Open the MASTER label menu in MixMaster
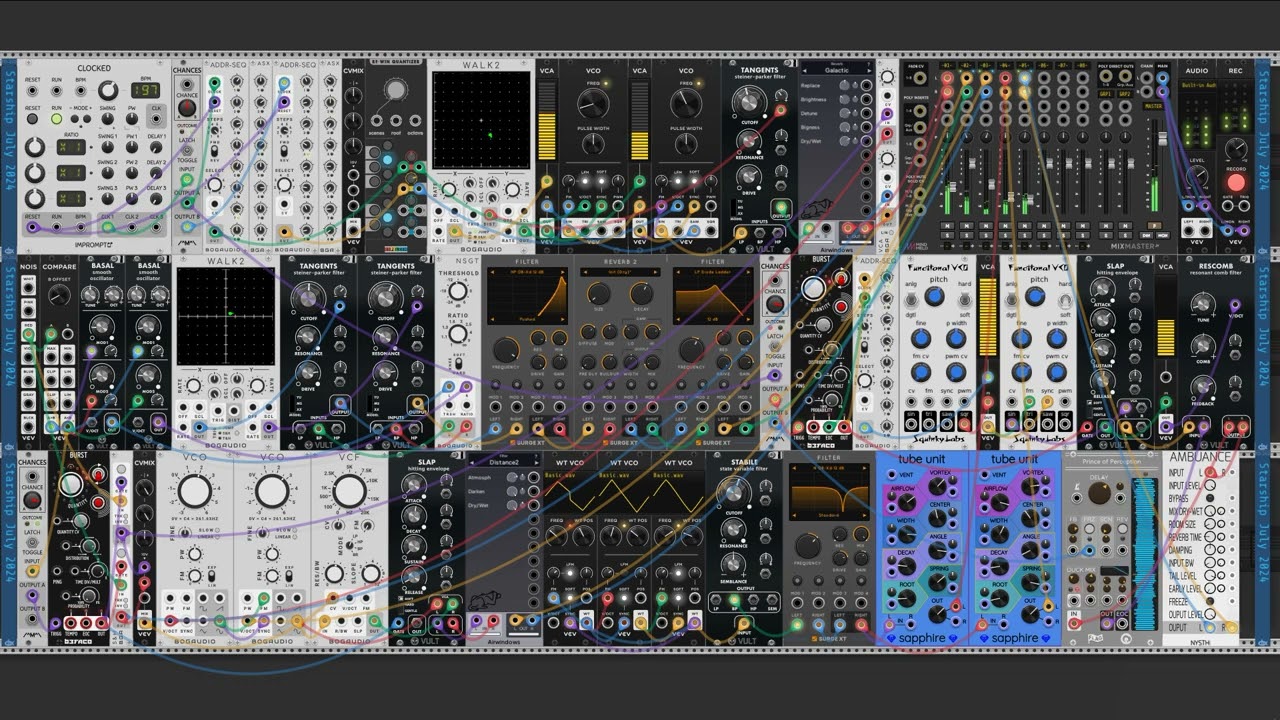Image resolution: width=1280 pixels, height=720 pixels. tap(1153, 105)
